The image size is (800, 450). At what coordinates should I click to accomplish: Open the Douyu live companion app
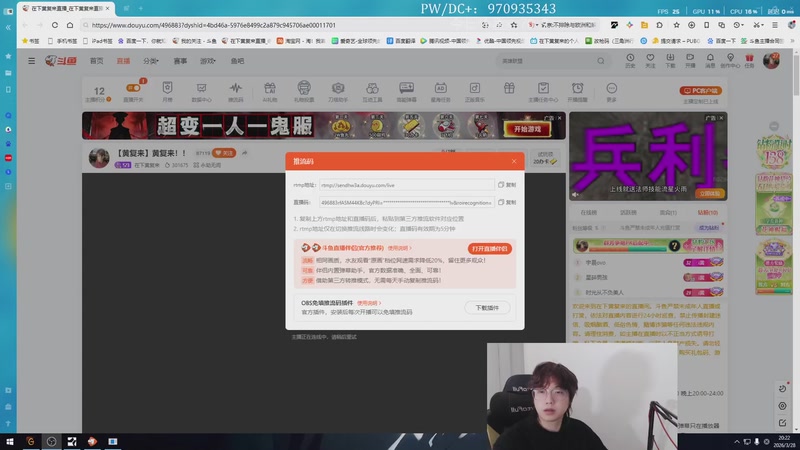click(x=489, y=248)
